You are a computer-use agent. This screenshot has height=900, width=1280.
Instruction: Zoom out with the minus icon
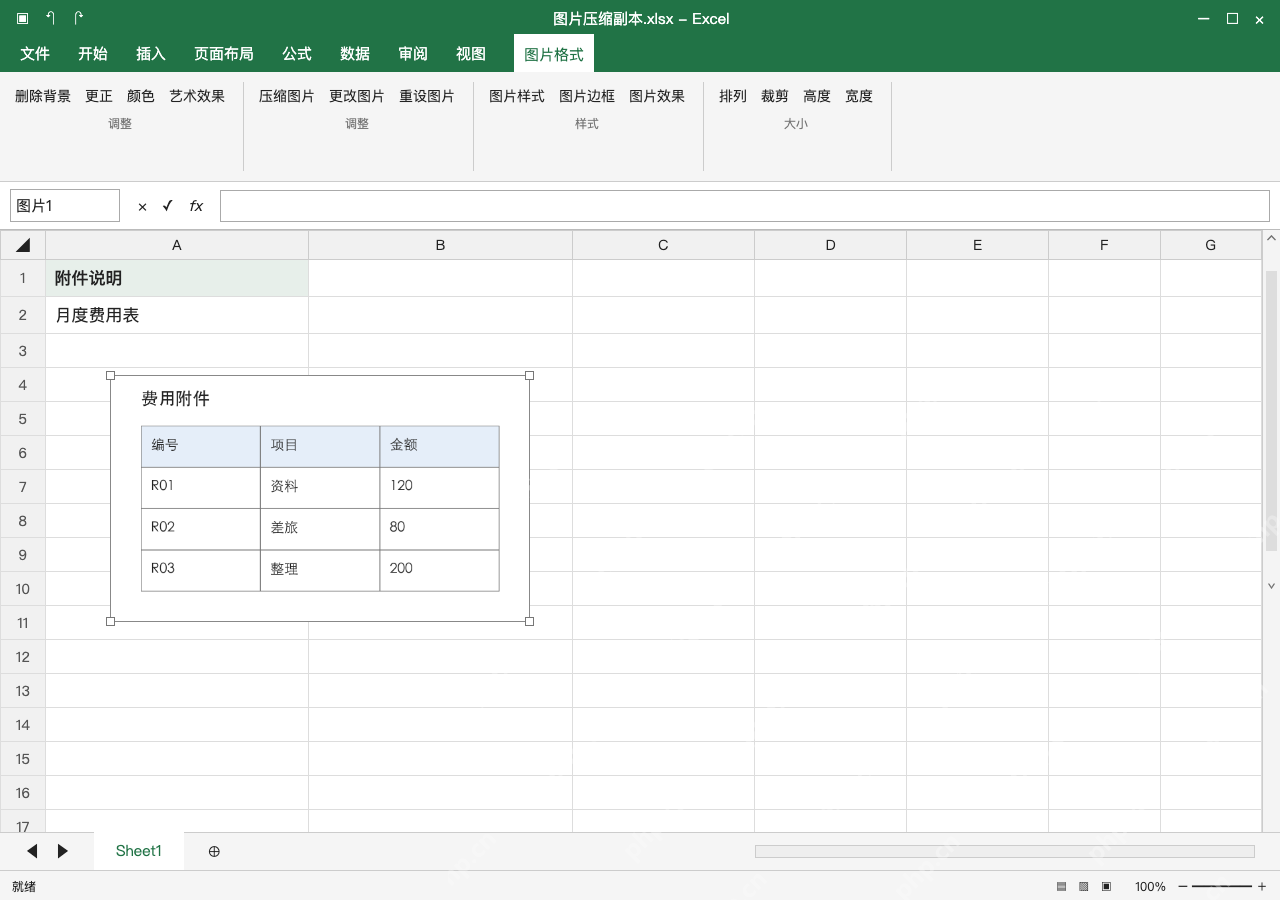click(1183, 887)
